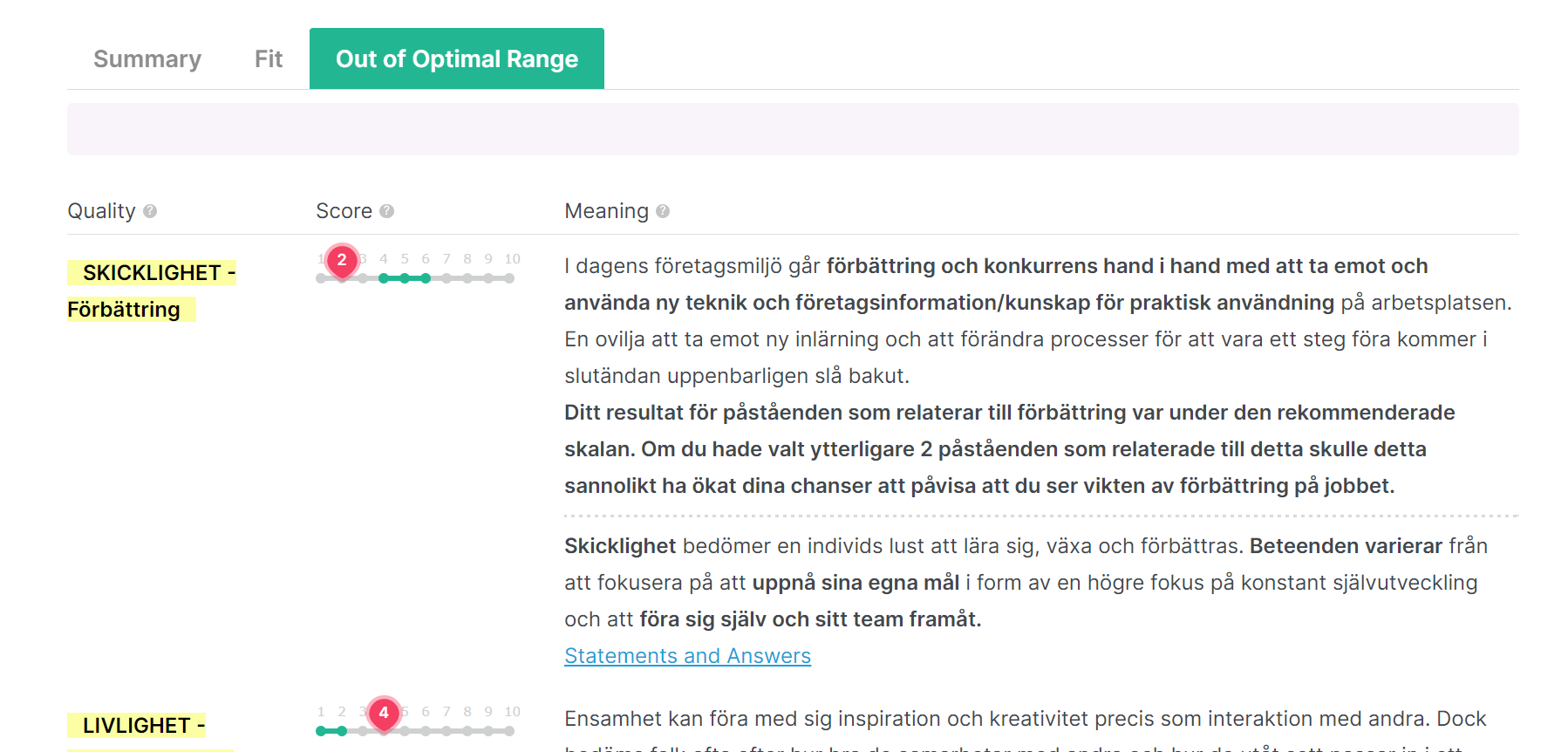Click the LIVLIGHET quality label
This screenshot has height=752, width=1568.
coord(137,726)
